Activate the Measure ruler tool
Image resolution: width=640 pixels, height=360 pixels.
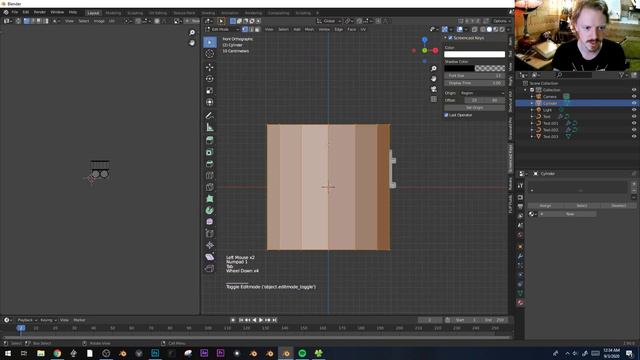[209, 128]
